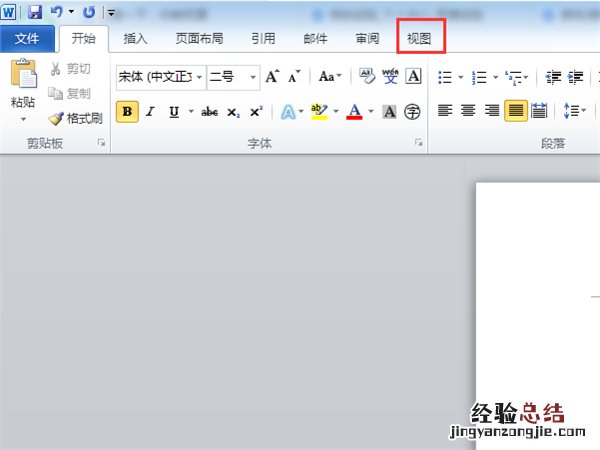Open Bullets library dropdown arrow
Screen dimensions: 600x450
[x=461, y=77]
